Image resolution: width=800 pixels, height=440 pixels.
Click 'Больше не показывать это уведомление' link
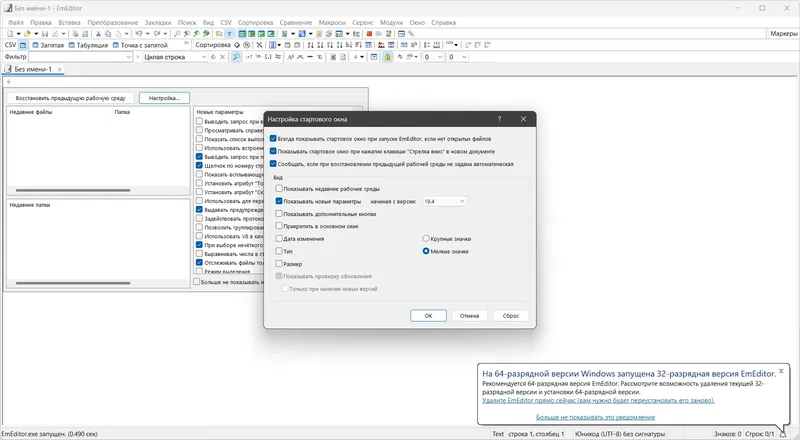pyautogui.click(x=595, y=417)
